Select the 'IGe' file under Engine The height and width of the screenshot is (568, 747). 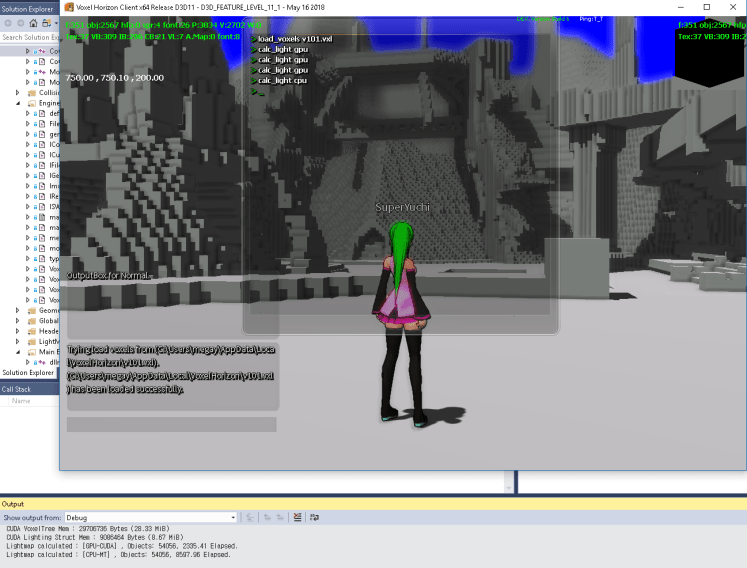(54, 175)
